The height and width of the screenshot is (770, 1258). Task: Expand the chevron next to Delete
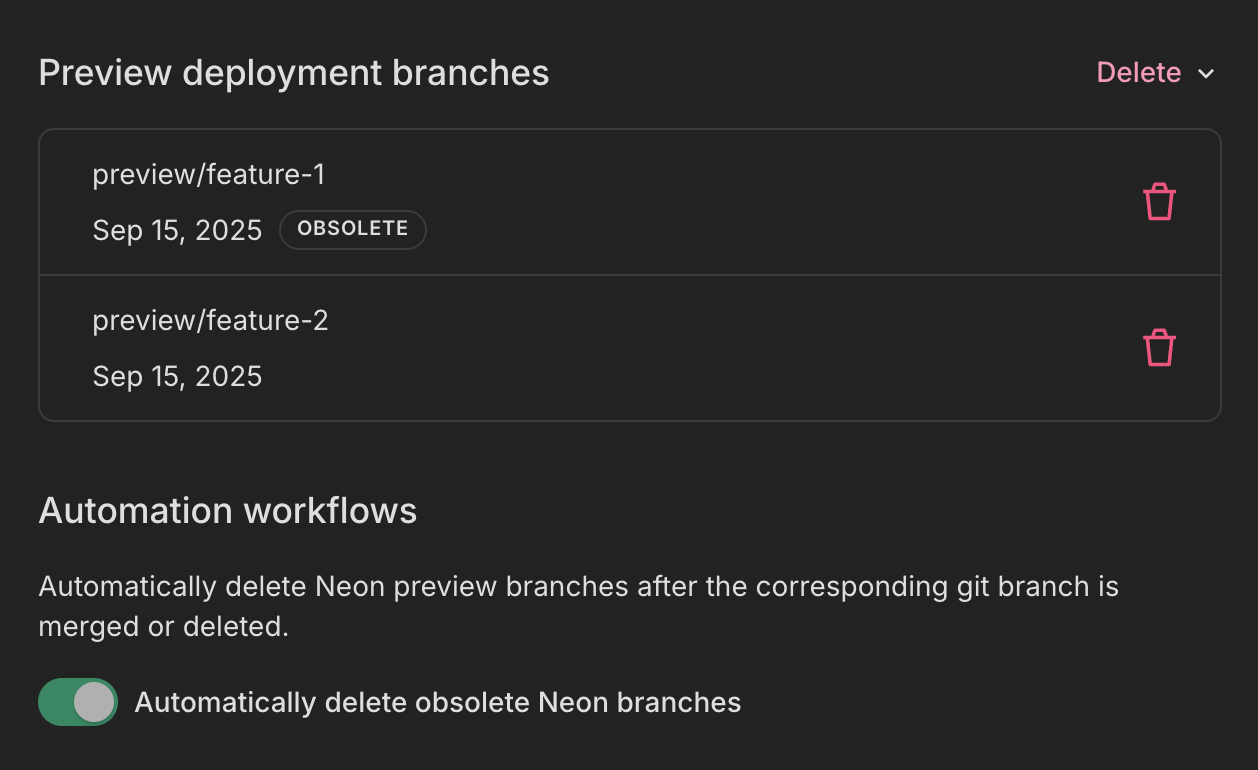tap(1206, 74)
